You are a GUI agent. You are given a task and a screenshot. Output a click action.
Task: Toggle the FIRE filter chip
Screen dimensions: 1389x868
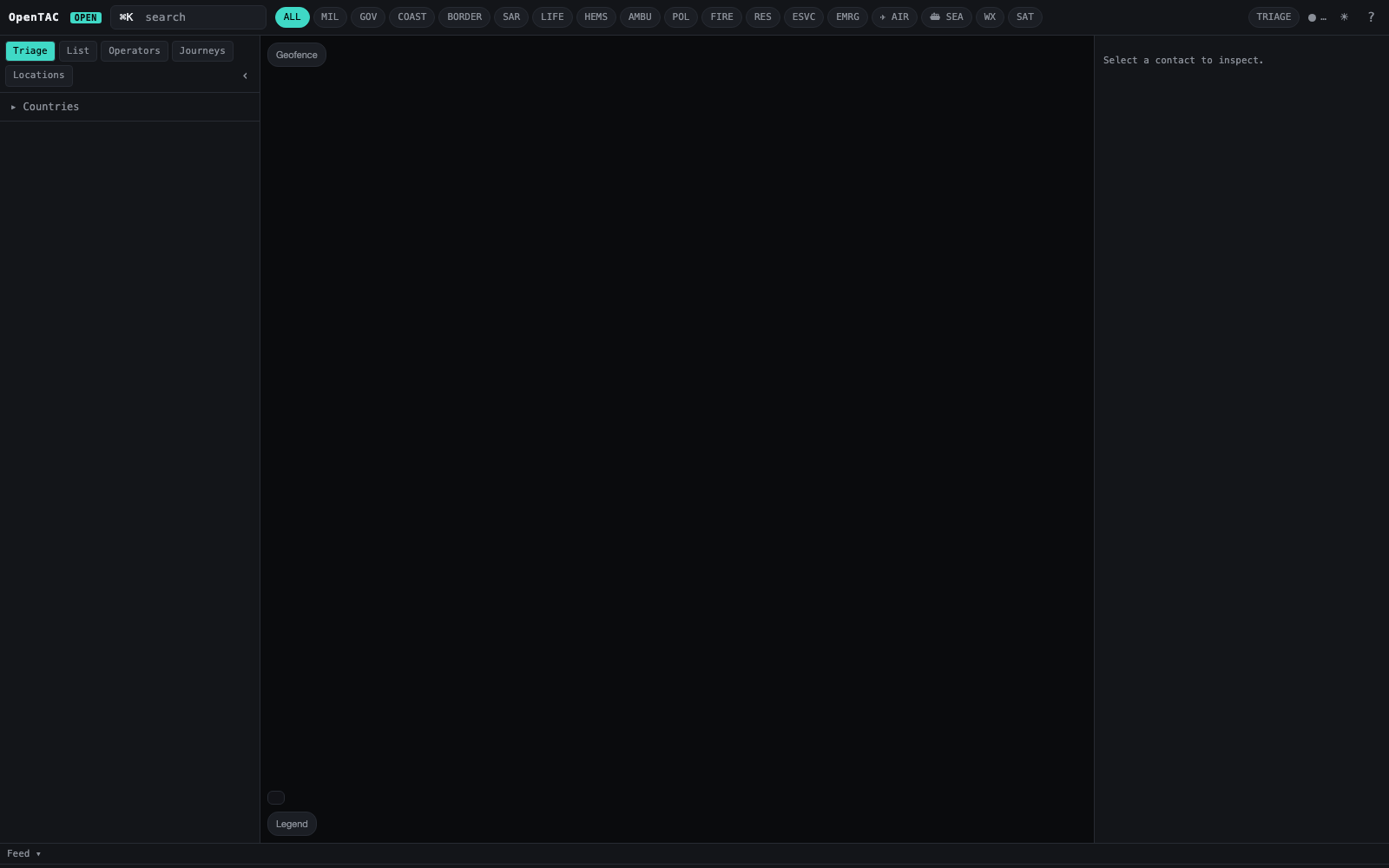721,17
